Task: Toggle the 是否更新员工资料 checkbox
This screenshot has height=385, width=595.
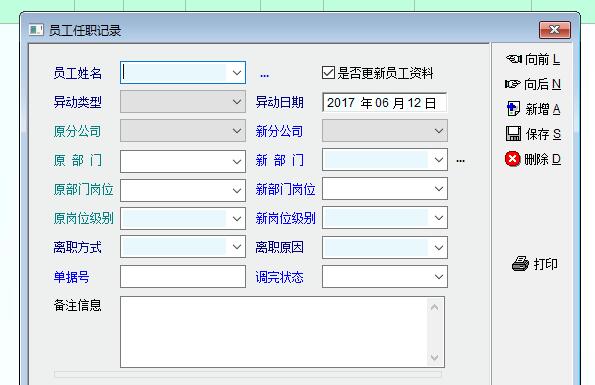Action: tap(328, 72)
